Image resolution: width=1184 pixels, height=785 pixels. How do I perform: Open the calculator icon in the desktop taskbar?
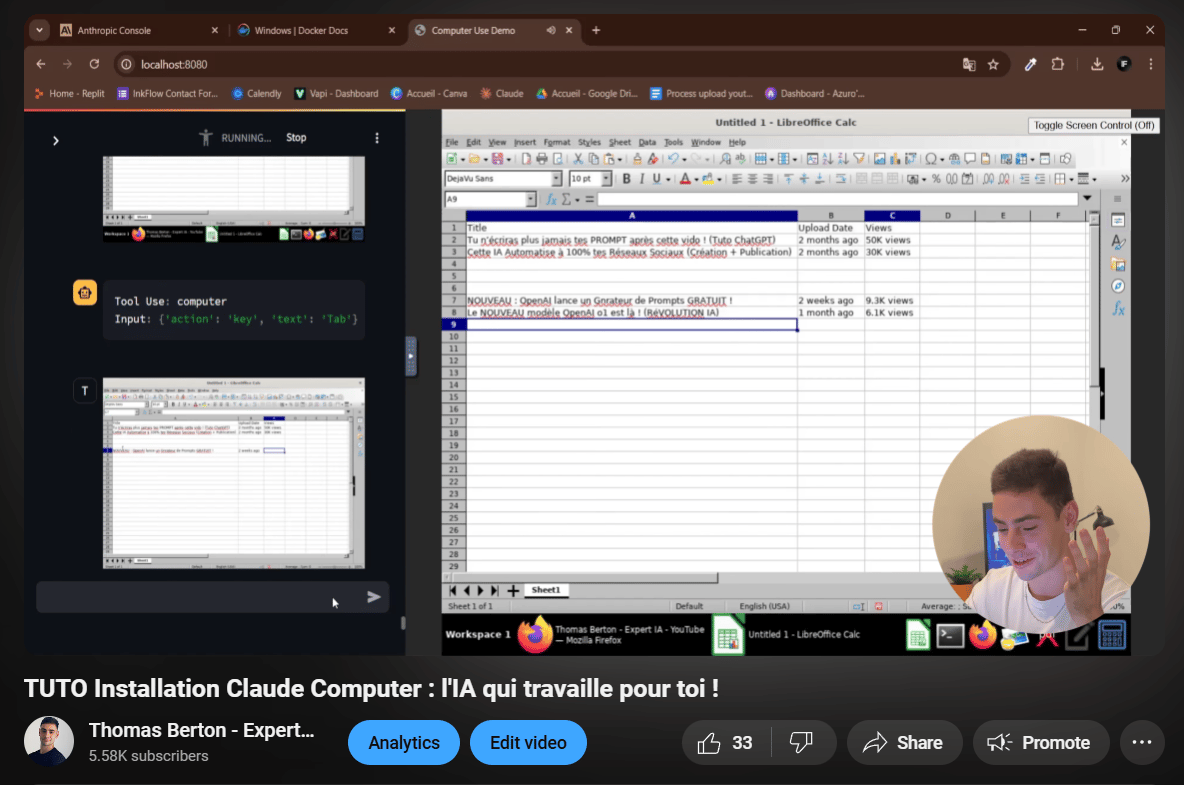(1112, 635)
